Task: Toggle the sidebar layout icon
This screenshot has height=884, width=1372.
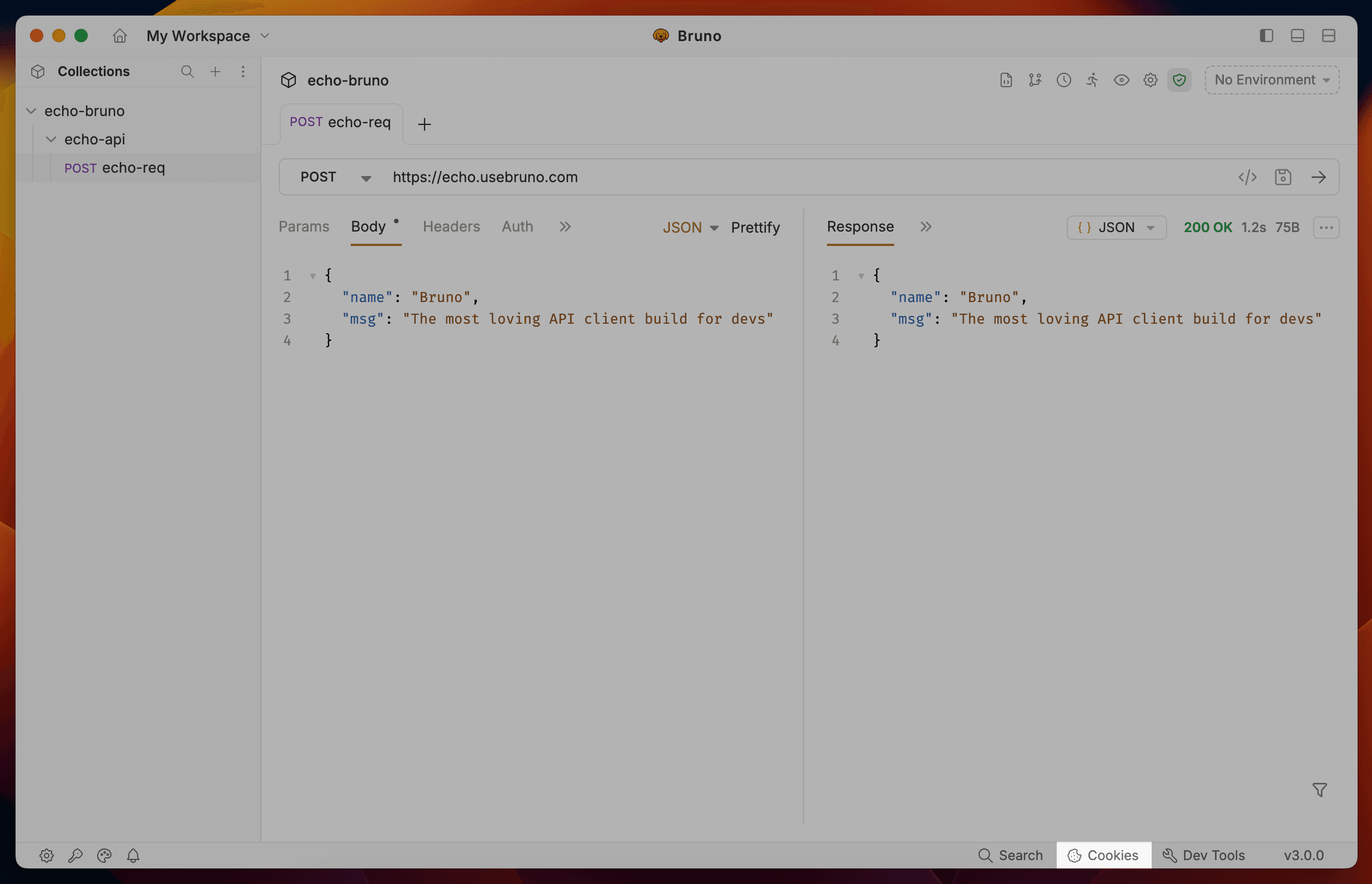Action: pyautogui.click(x=1266, y=36)
